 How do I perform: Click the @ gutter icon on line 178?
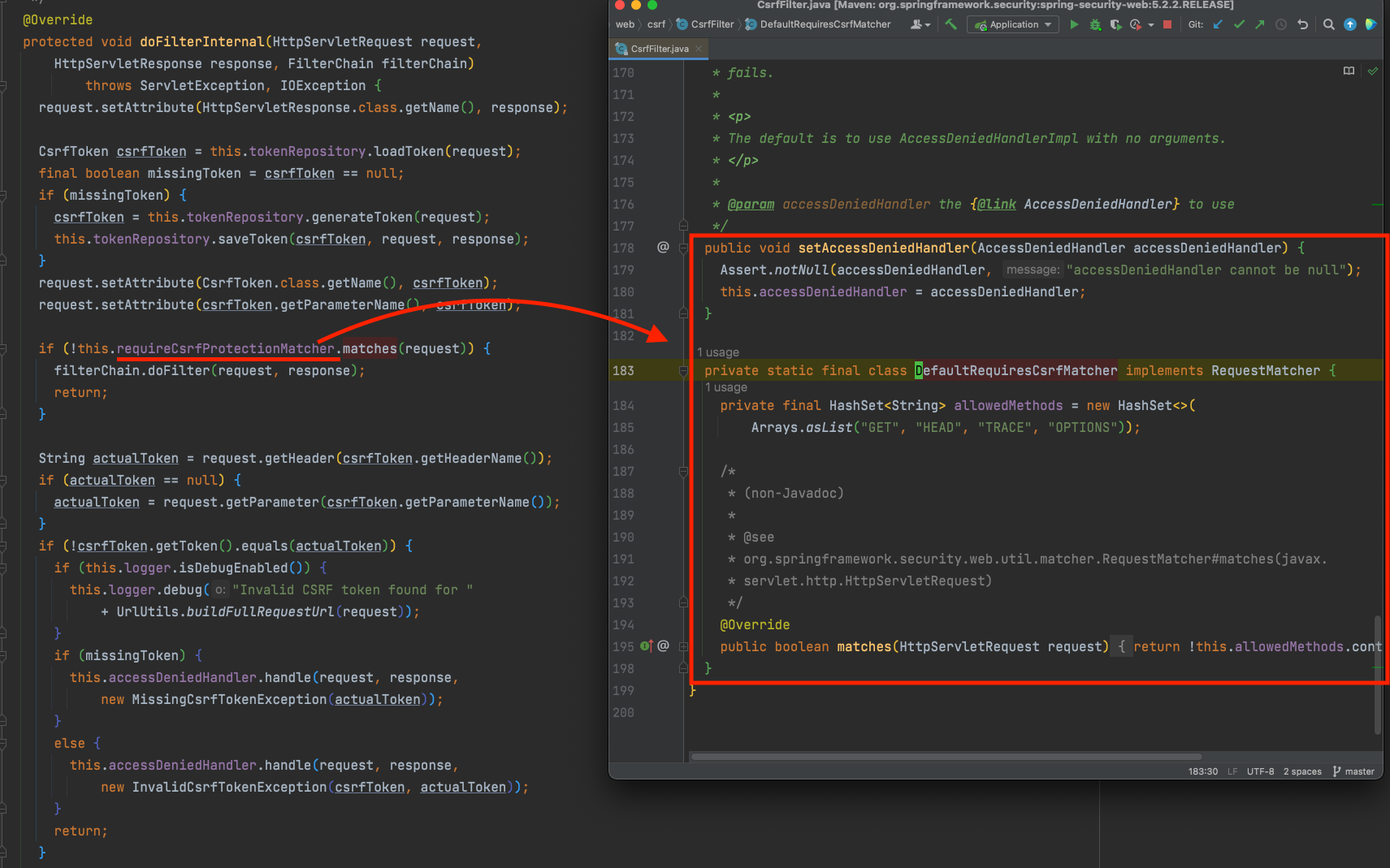[x=663, y=247]
